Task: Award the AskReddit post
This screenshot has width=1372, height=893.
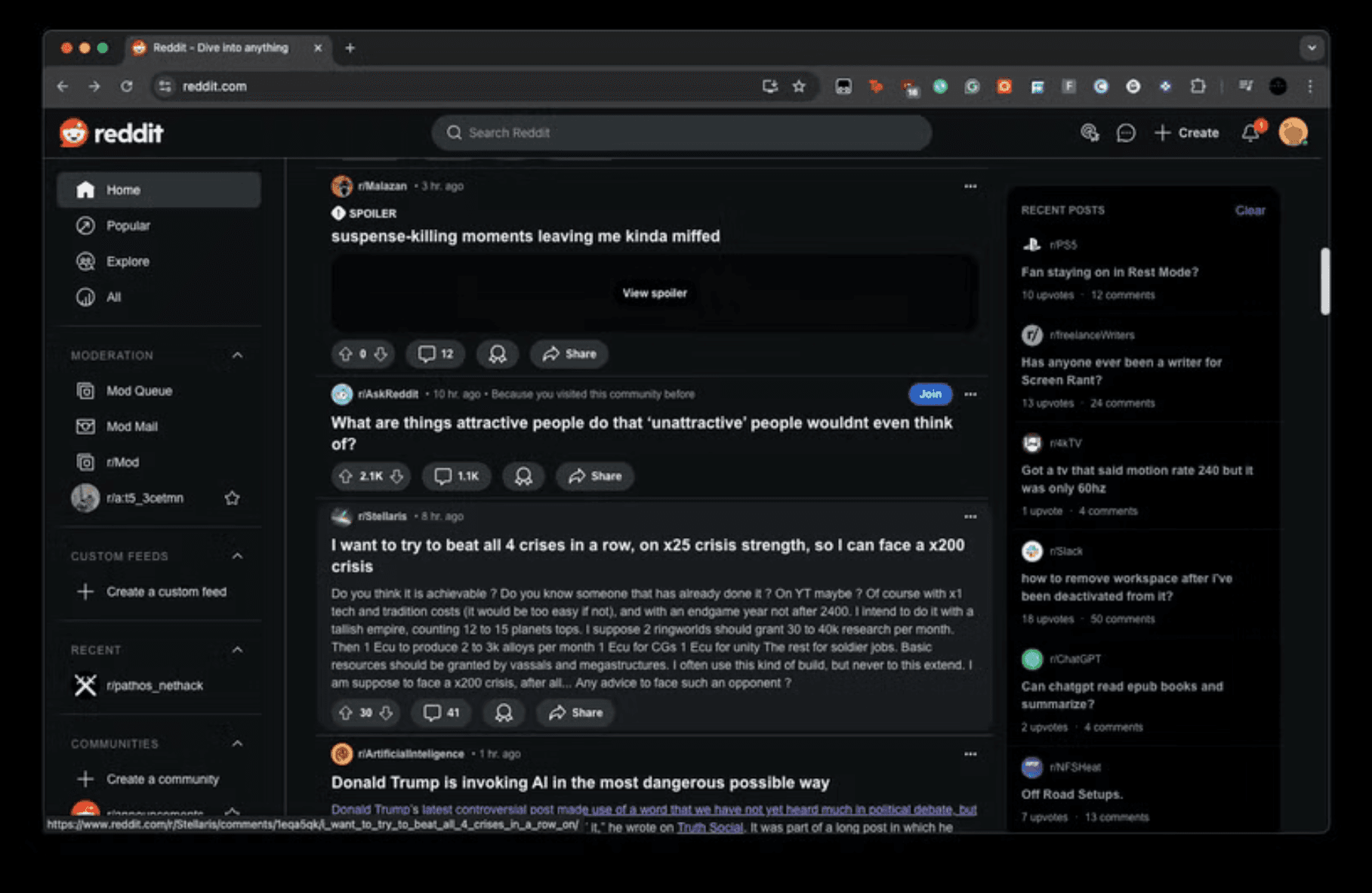Action: point(523,476)
